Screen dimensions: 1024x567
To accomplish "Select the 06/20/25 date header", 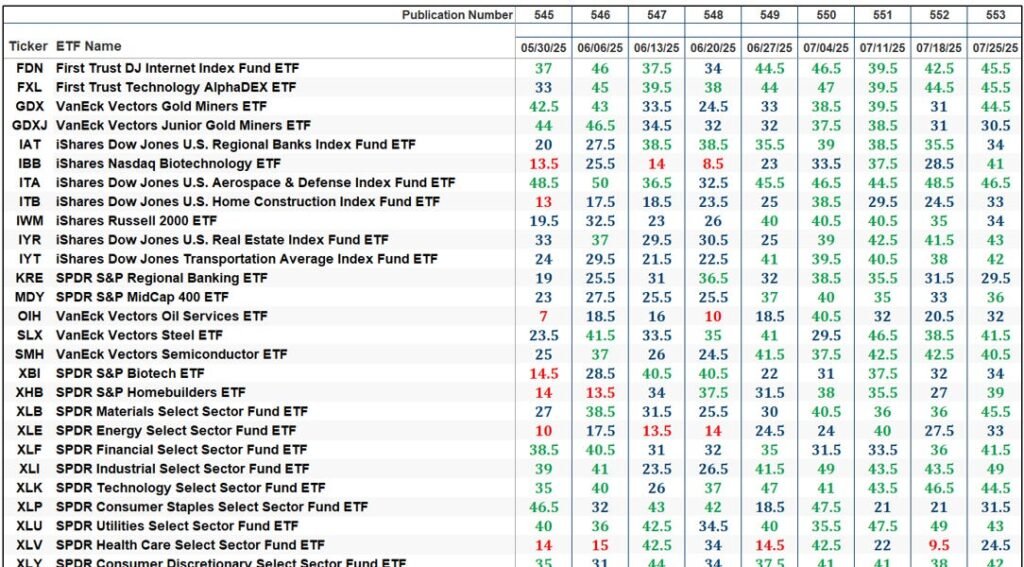I will pos(713,48).
